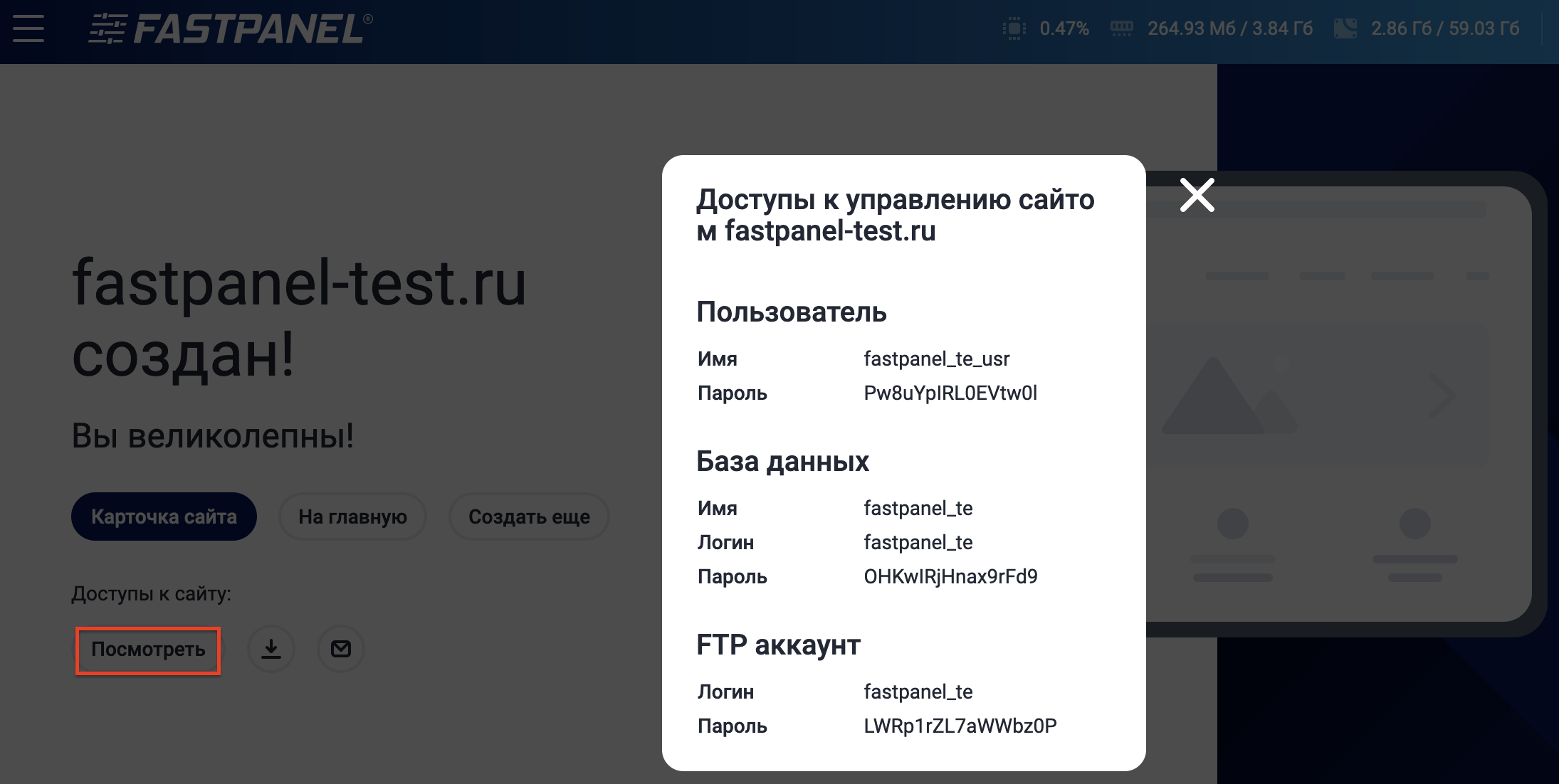Image resolution: width=1559 pixels, height=784 pixels.
Task: Click disk usage 2.86 Гб / 59.03 Гб
Action: 1445,28
